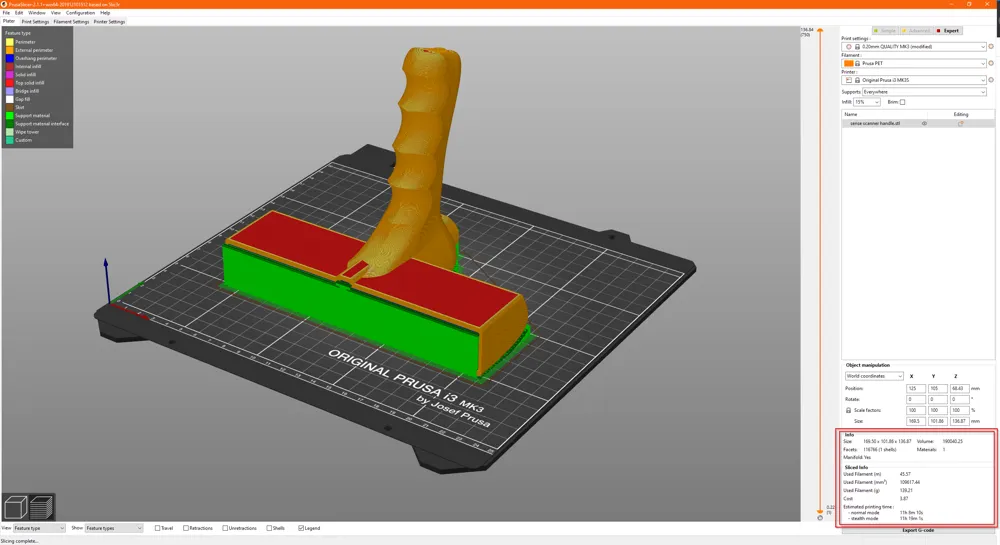Switch to the sliced layers preview icon
This screenshot has height=545, width=1000.
pyautogui.click(x=41, y=507)
